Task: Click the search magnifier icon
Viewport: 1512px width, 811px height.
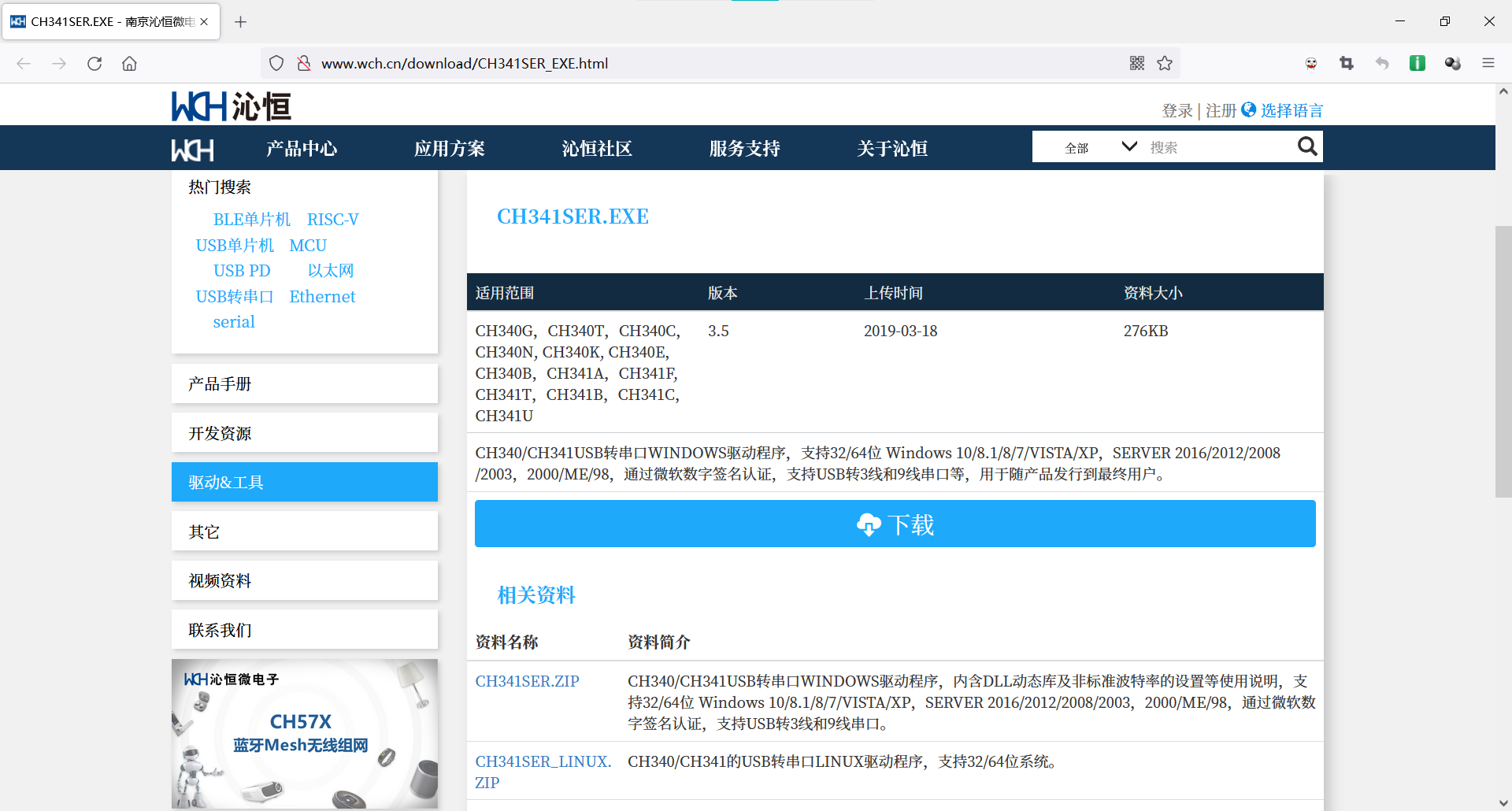Action: pos(1307,146)
